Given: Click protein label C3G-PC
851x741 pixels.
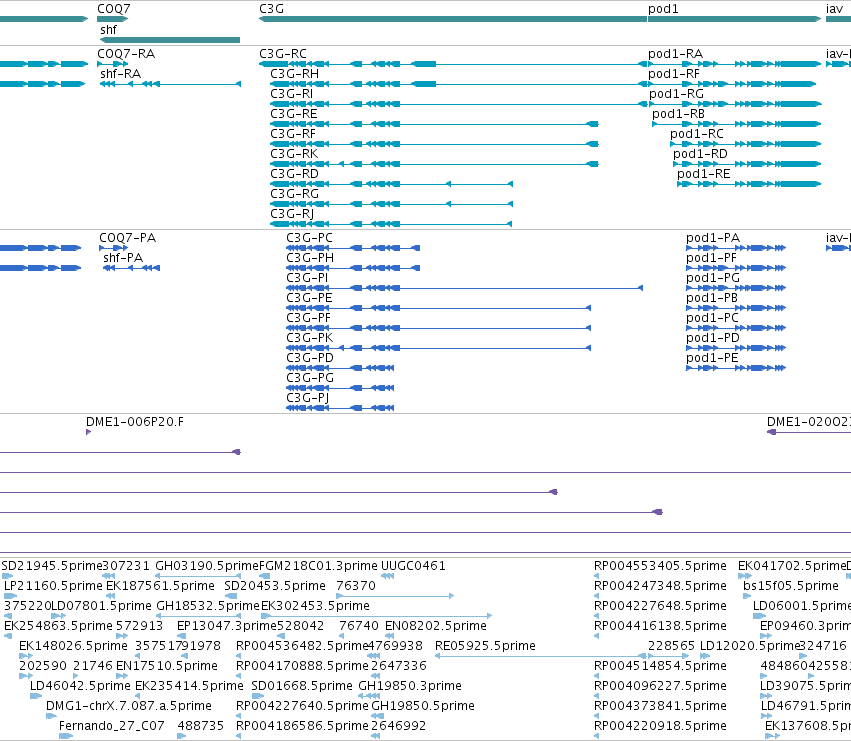Looking at the screenshot, I should click(309, 238).
